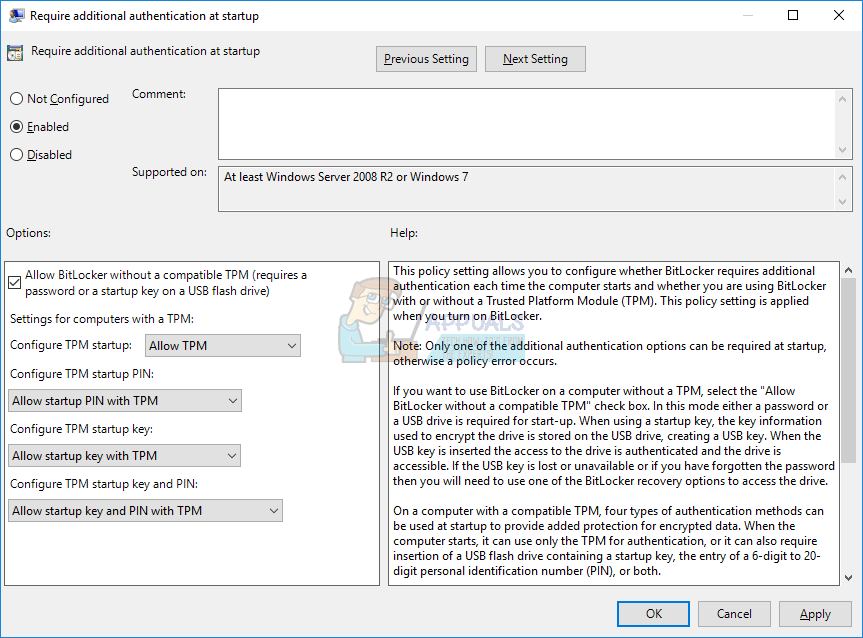Screen dimensions: 863x638
Task: Click the Previous Setting button
Action: 427,59
